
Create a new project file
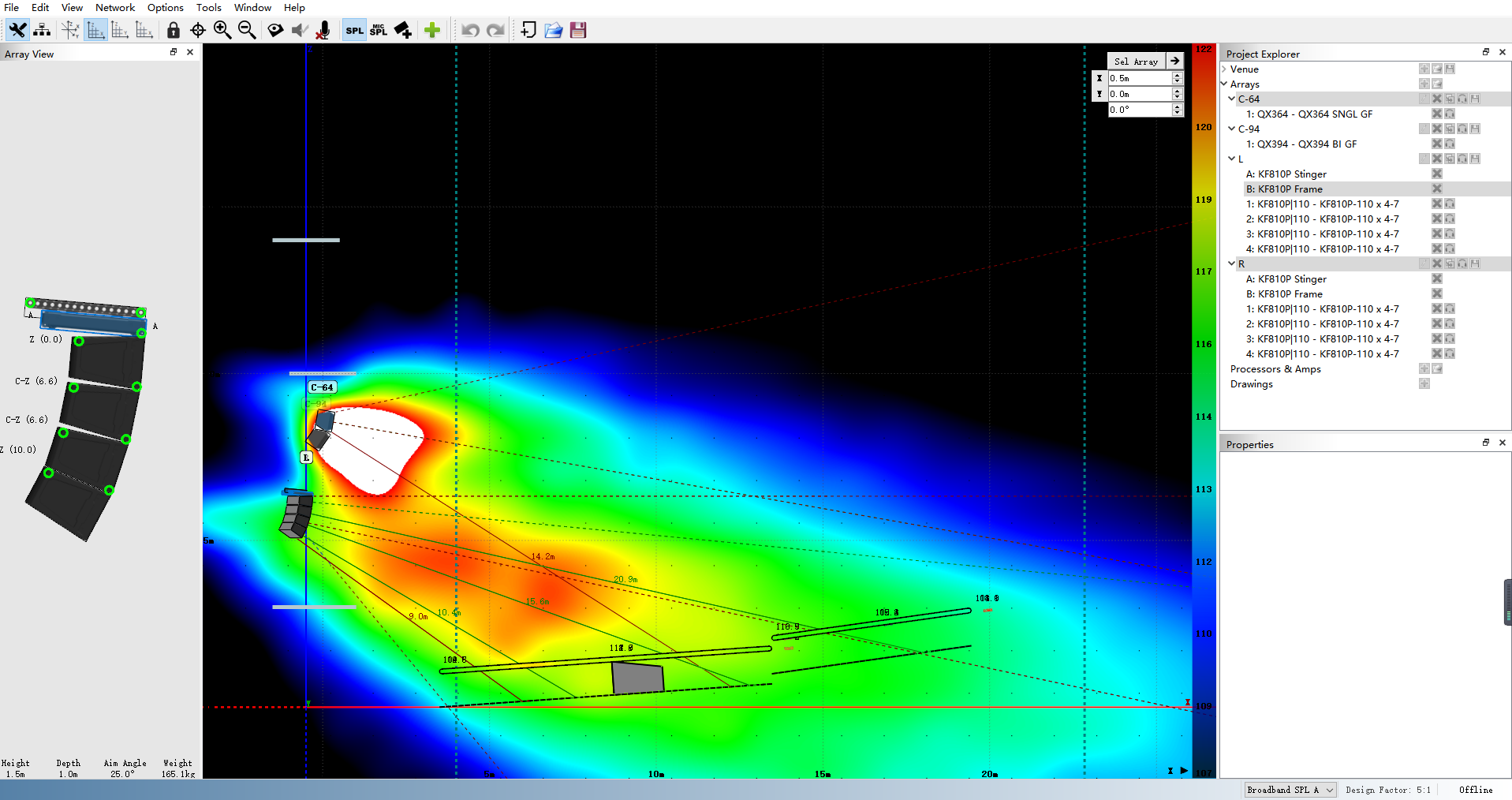point(528,30)
